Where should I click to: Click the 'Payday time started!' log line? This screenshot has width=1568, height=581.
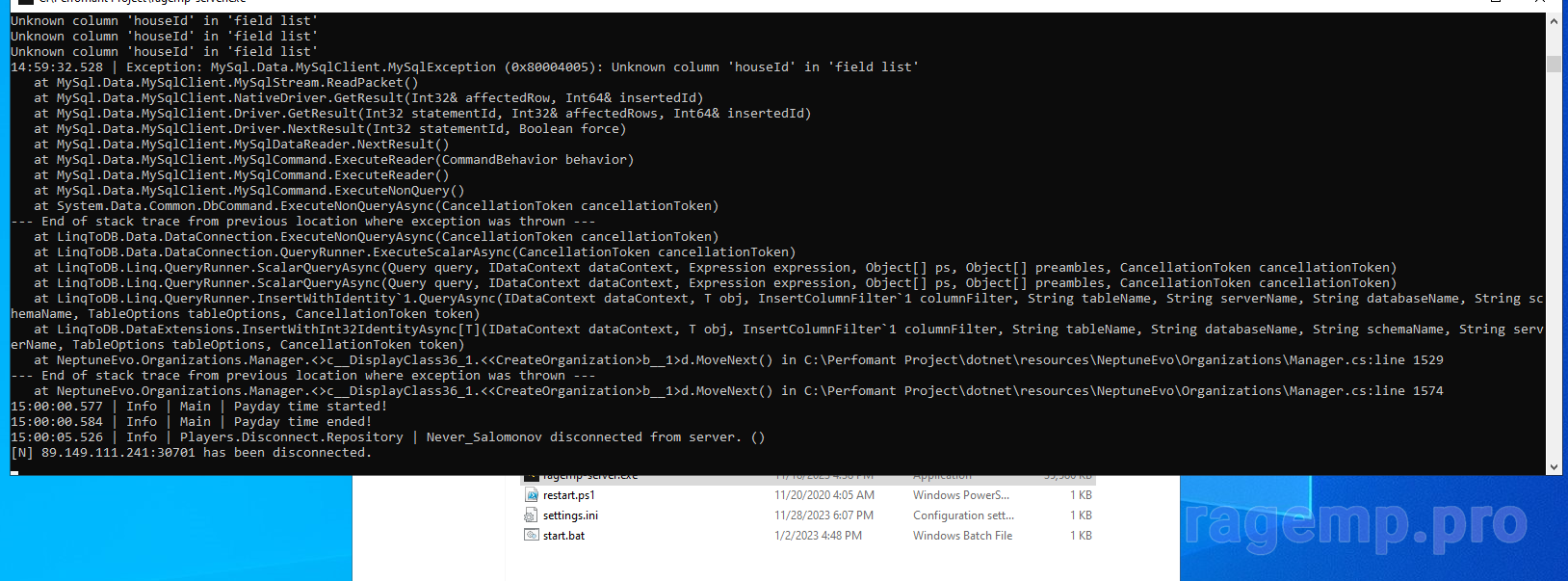coord(309,407)
